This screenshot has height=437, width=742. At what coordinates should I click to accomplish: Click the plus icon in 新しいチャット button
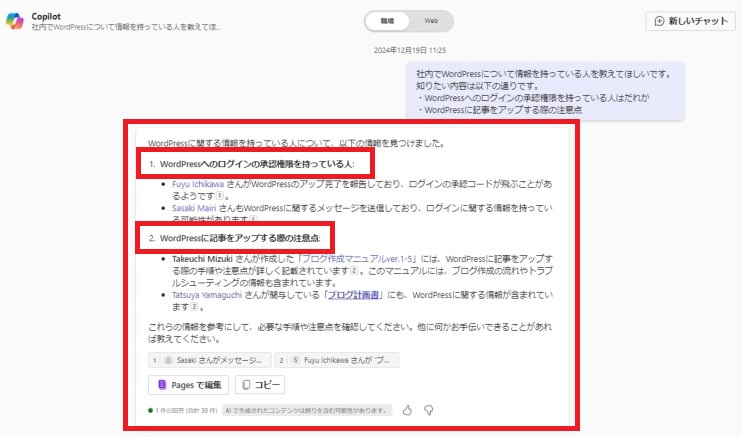tap(659, 21)
